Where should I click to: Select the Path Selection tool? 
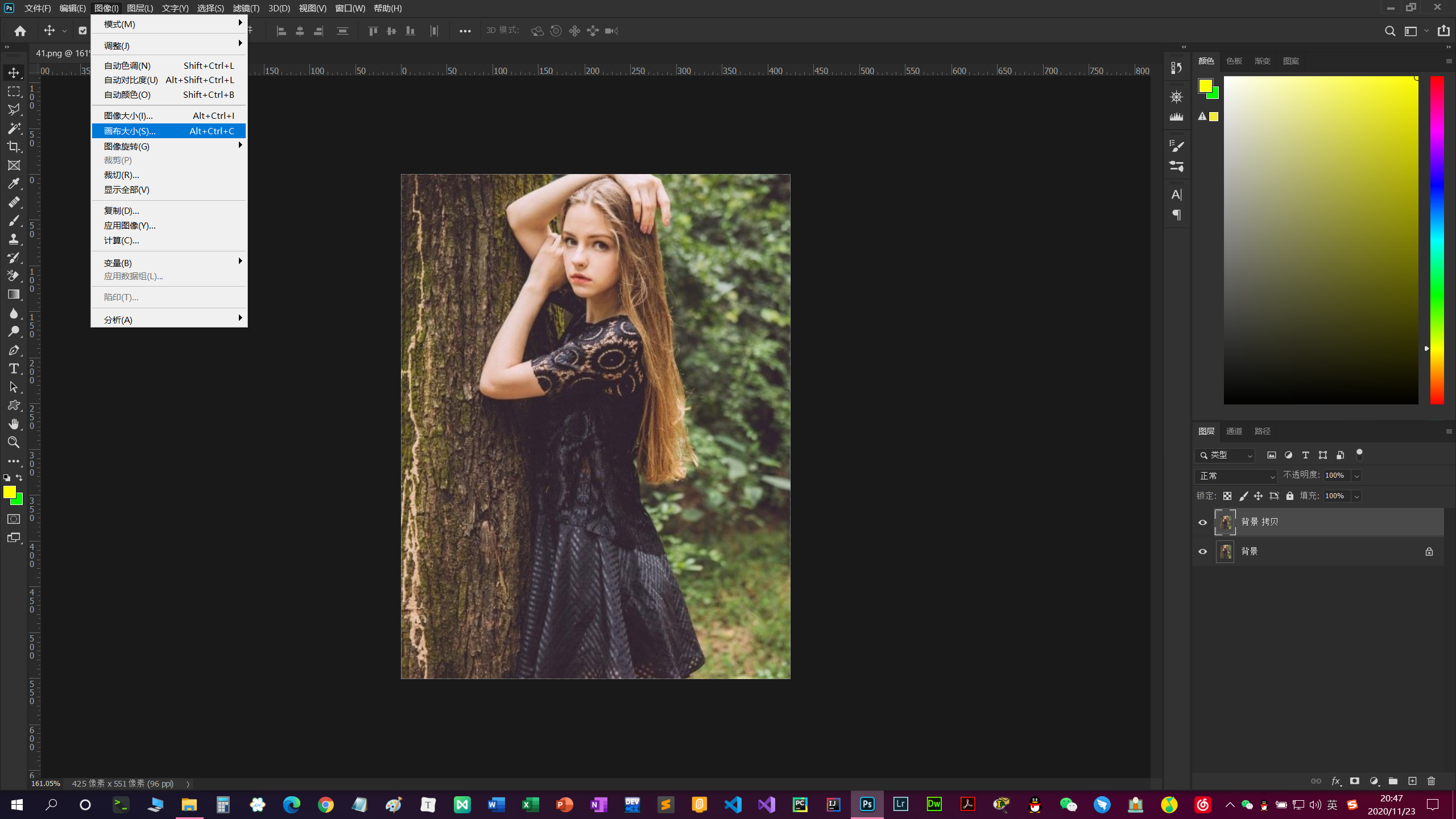[x=14, y=387]
